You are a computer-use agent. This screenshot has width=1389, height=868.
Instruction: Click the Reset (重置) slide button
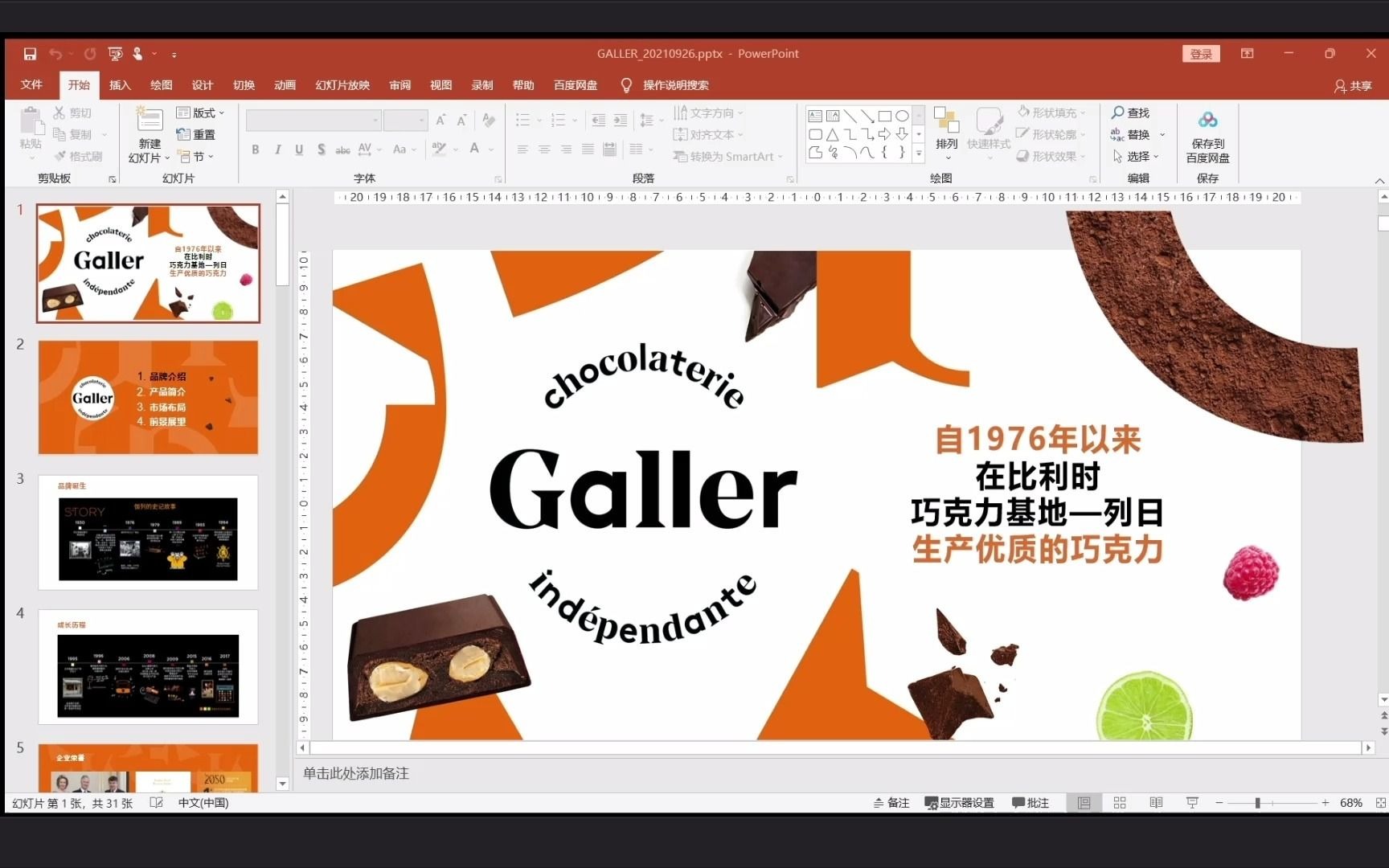[x=196, y=134]
